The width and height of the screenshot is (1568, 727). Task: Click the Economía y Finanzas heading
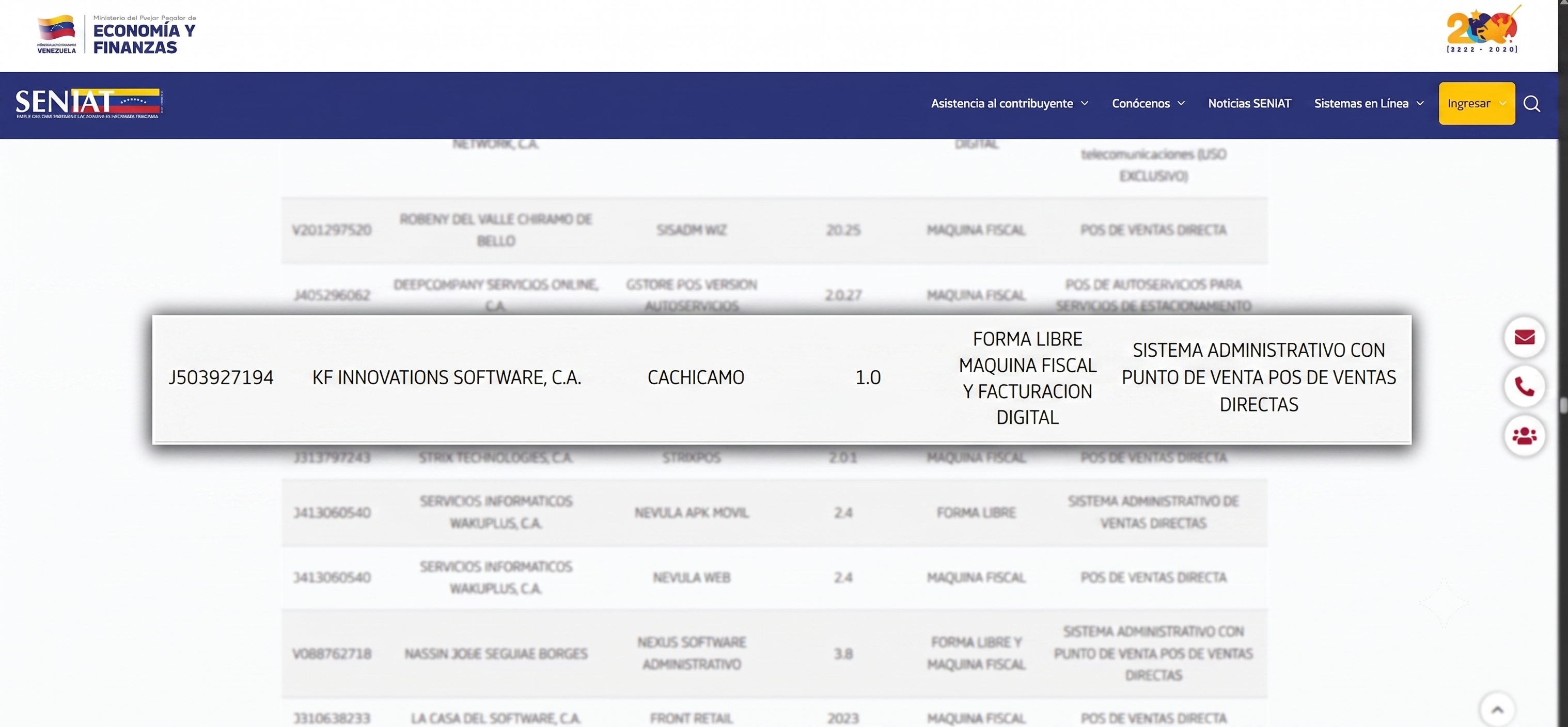[144, 38]
